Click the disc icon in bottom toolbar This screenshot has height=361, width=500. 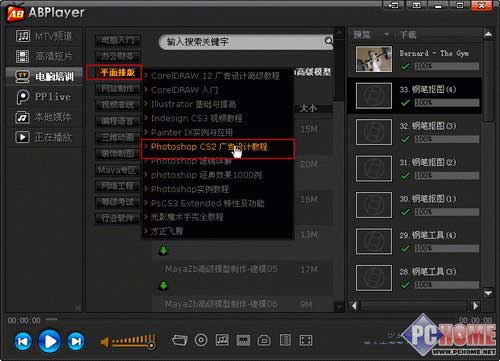pyautogui.click(x=201, y=340)
